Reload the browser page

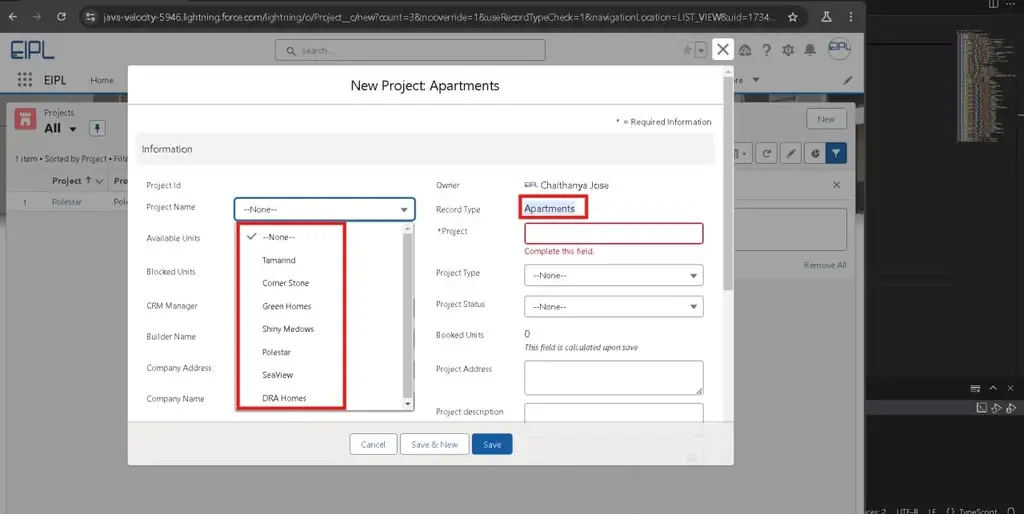(x=61, y=17)
